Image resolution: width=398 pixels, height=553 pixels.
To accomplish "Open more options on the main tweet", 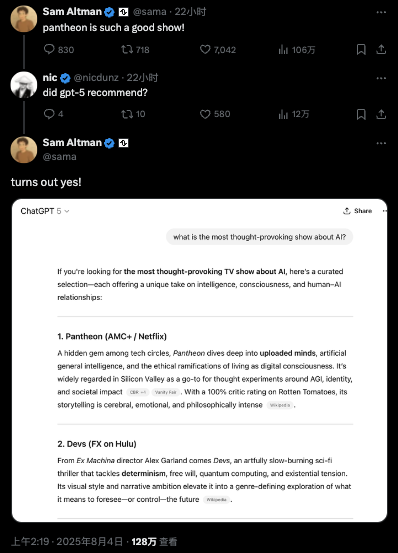I will 381,143.
